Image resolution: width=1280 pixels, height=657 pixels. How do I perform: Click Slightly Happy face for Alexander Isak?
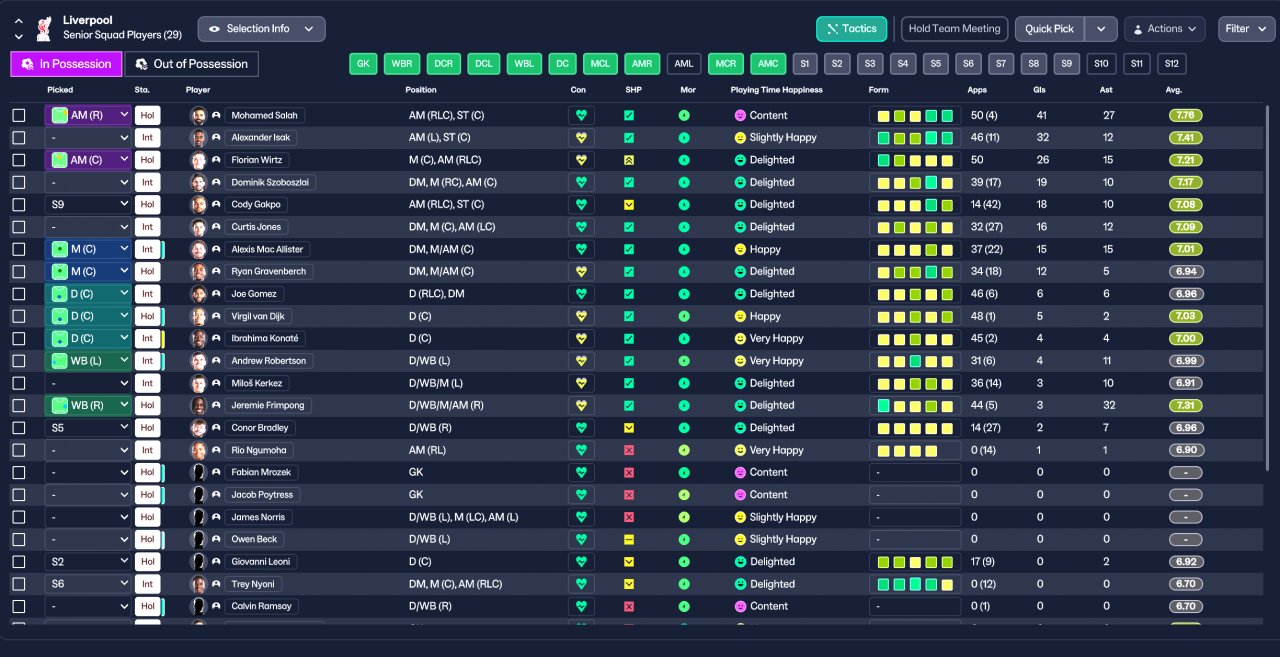click(740, 138)
